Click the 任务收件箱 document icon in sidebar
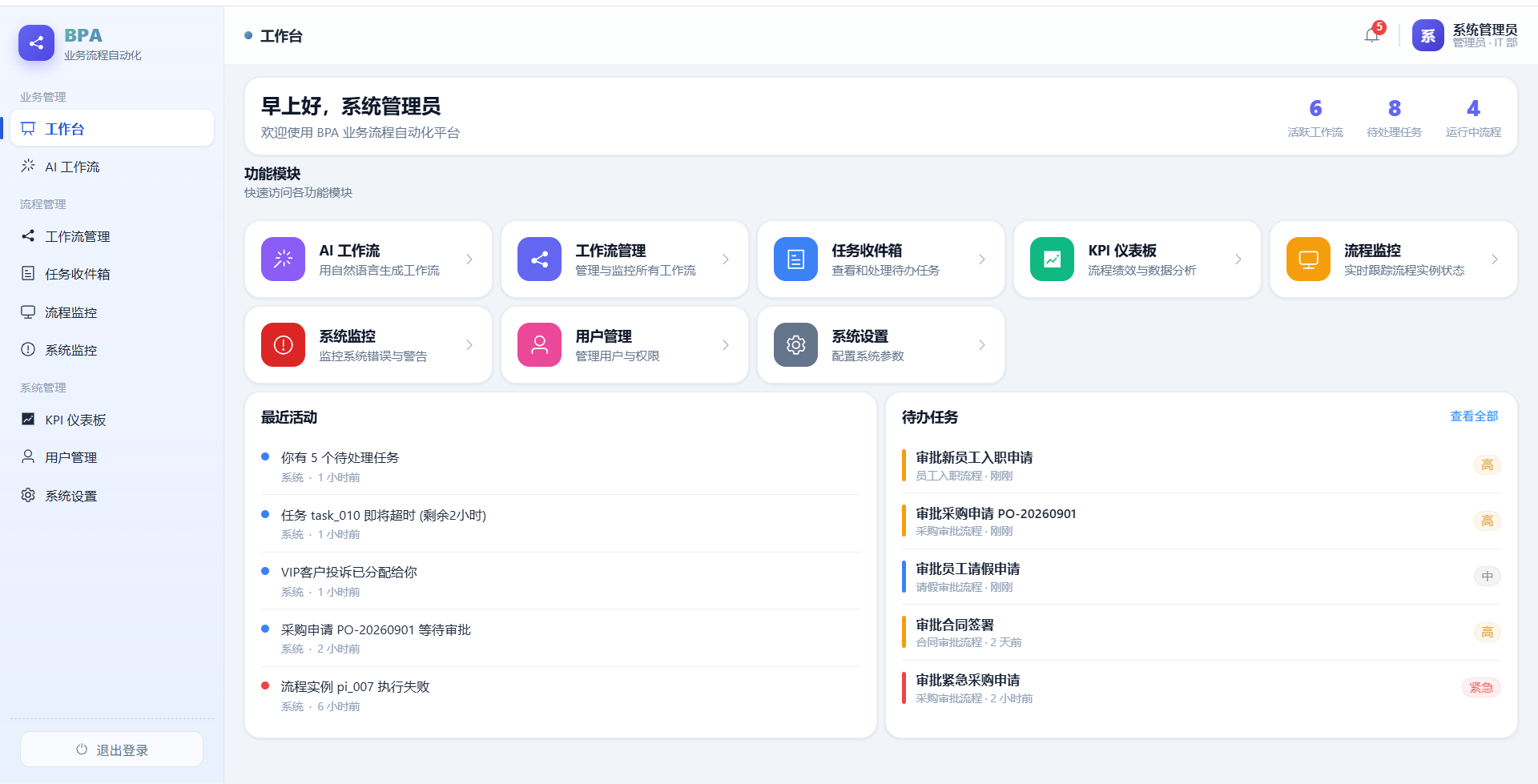This screenshot has width=1538, height=784. pyautogui.click(x=28, y=273)
